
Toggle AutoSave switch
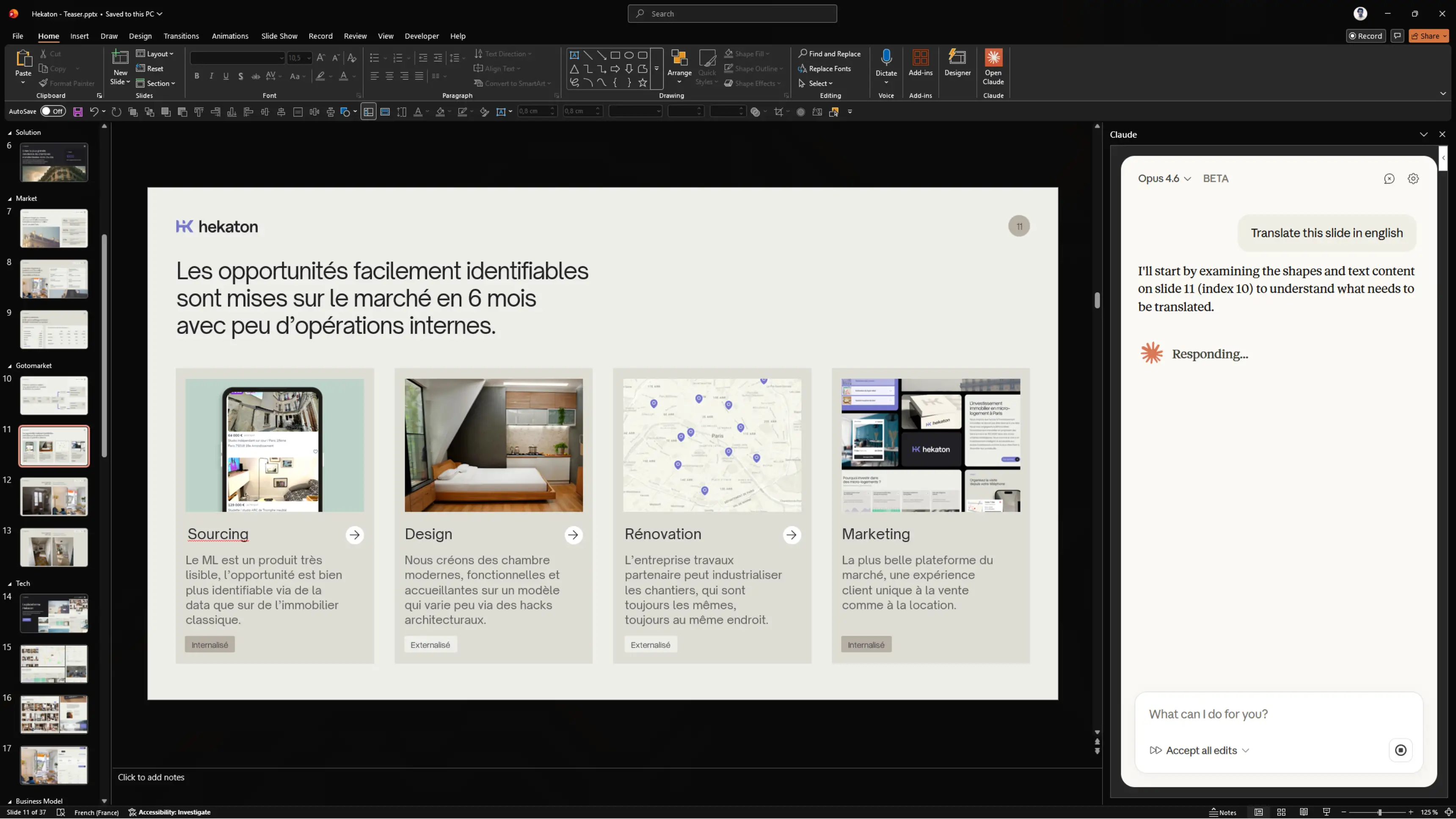click(53, 111)
